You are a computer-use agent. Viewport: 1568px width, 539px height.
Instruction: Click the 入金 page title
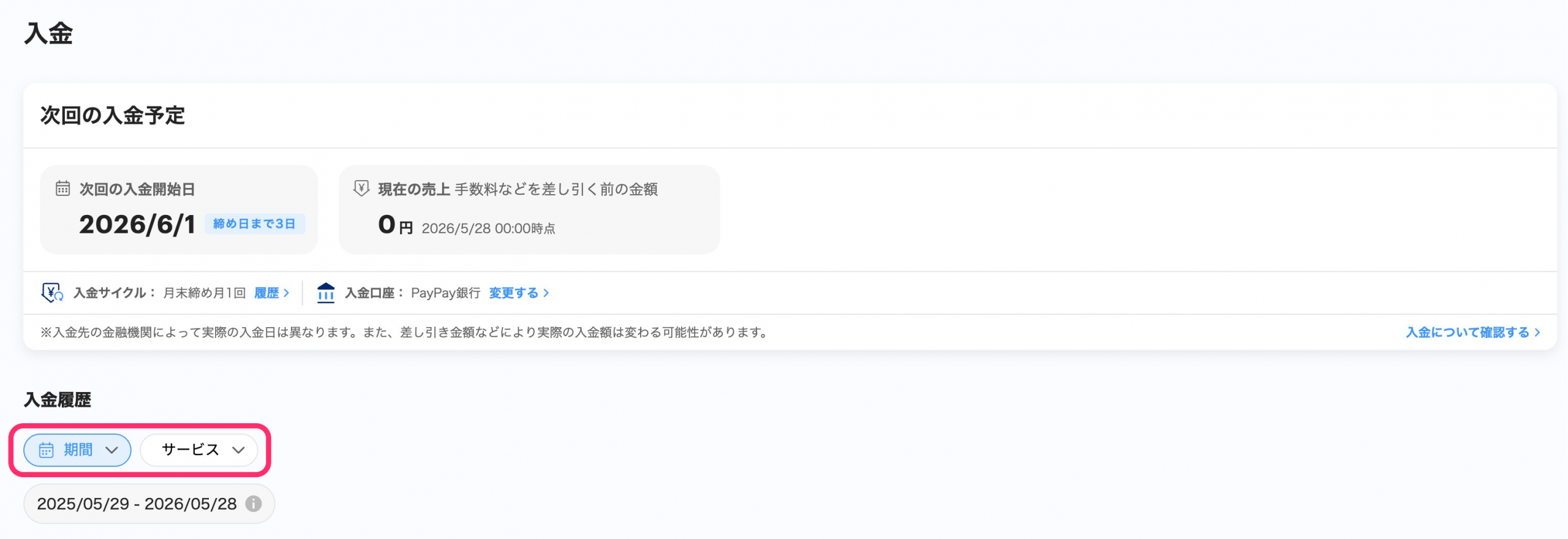48,33
